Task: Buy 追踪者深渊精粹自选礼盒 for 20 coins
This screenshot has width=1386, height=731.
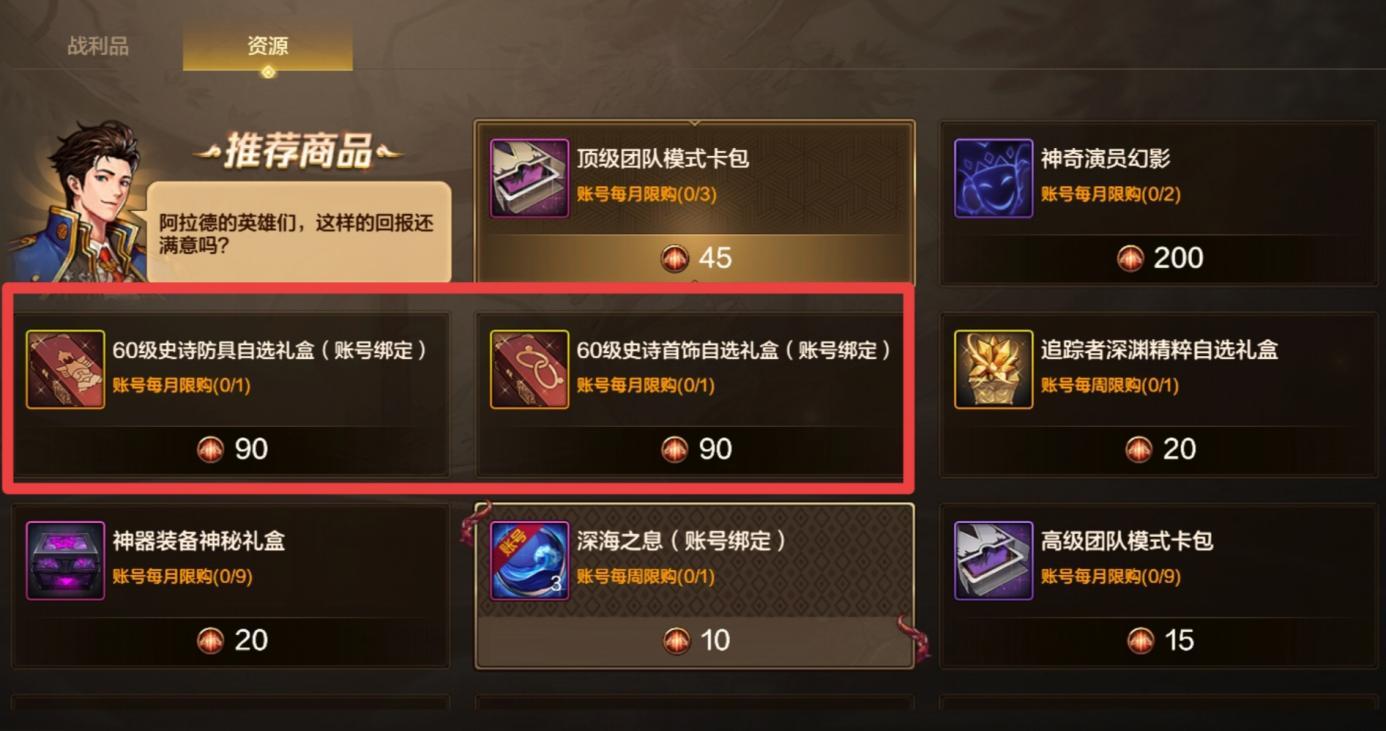Action: (x=1159, y=449)
